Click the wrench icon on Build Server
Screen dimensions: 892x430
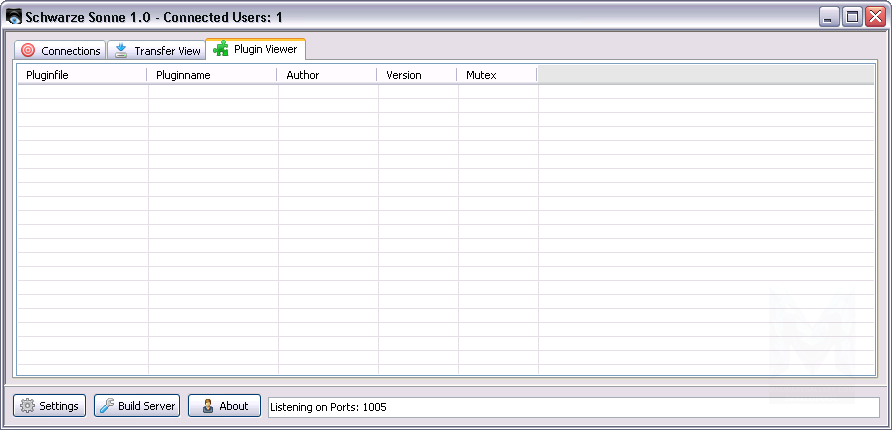[106, 406]
